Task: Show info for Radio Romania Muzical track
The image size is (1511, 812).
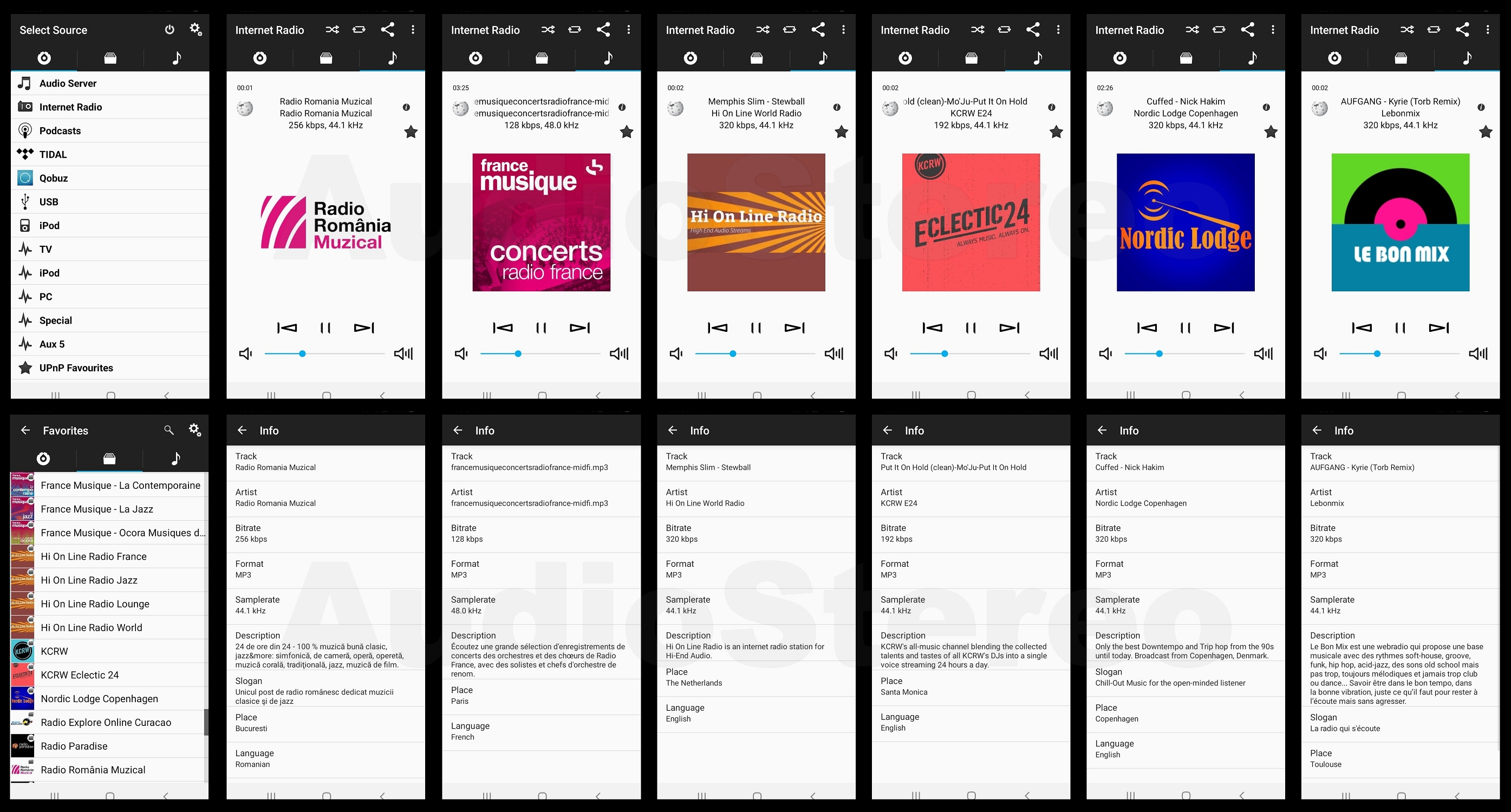Action: [x=407, y=107]
